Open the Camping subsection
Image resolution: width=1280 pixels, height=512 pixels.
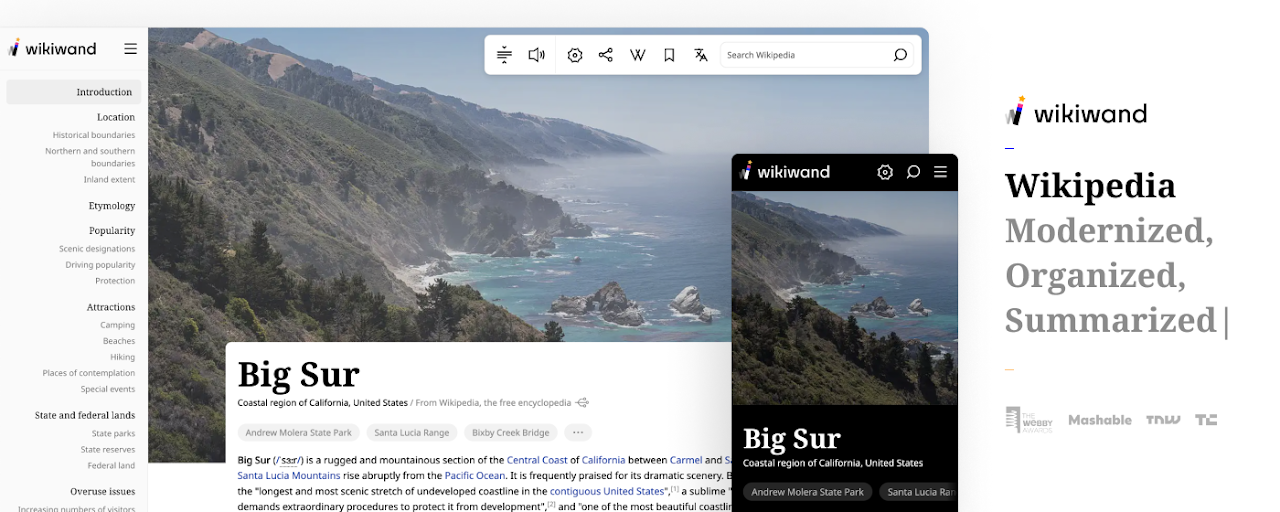[x=118, y=325]
